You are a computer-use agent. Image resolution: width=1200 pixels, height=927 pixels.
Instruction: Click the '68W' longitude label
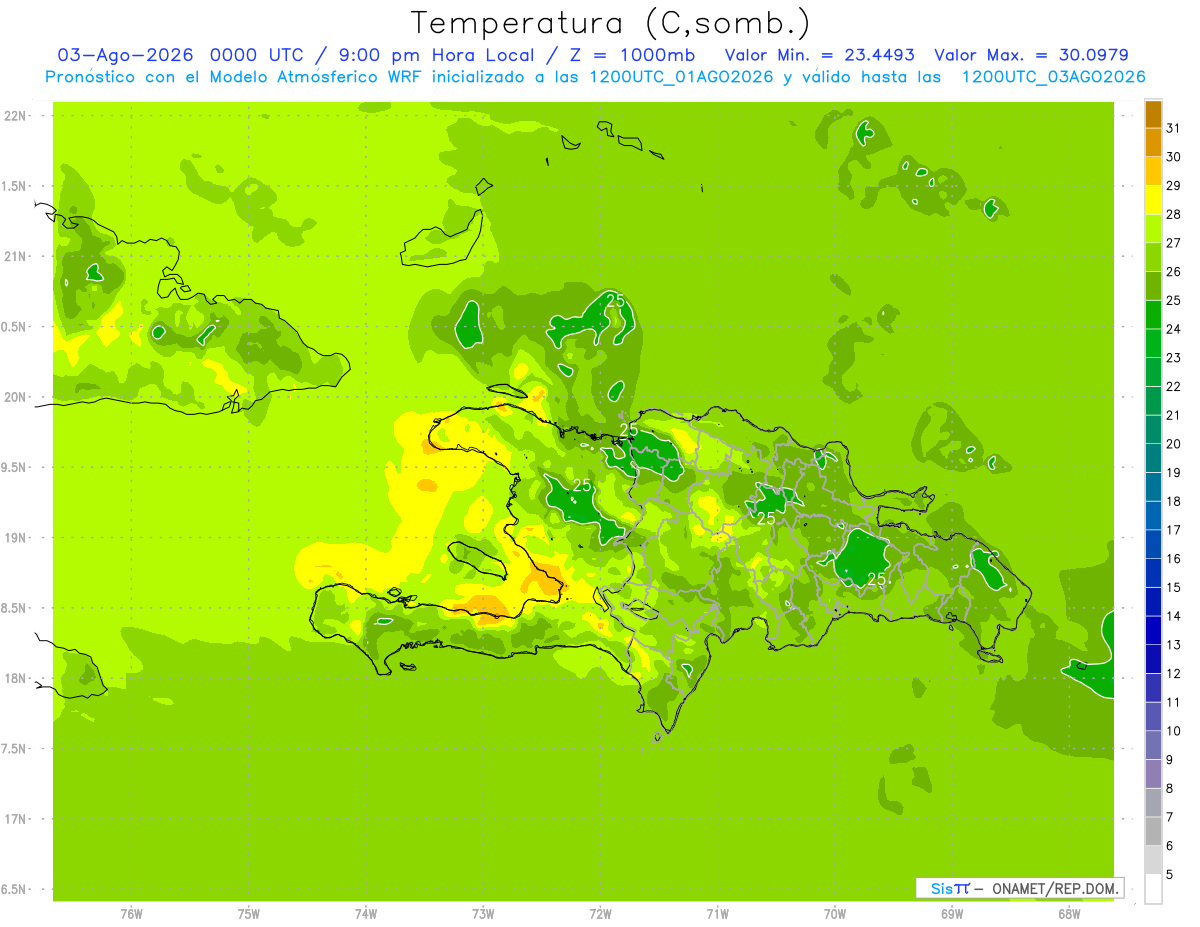(1069, 914)
